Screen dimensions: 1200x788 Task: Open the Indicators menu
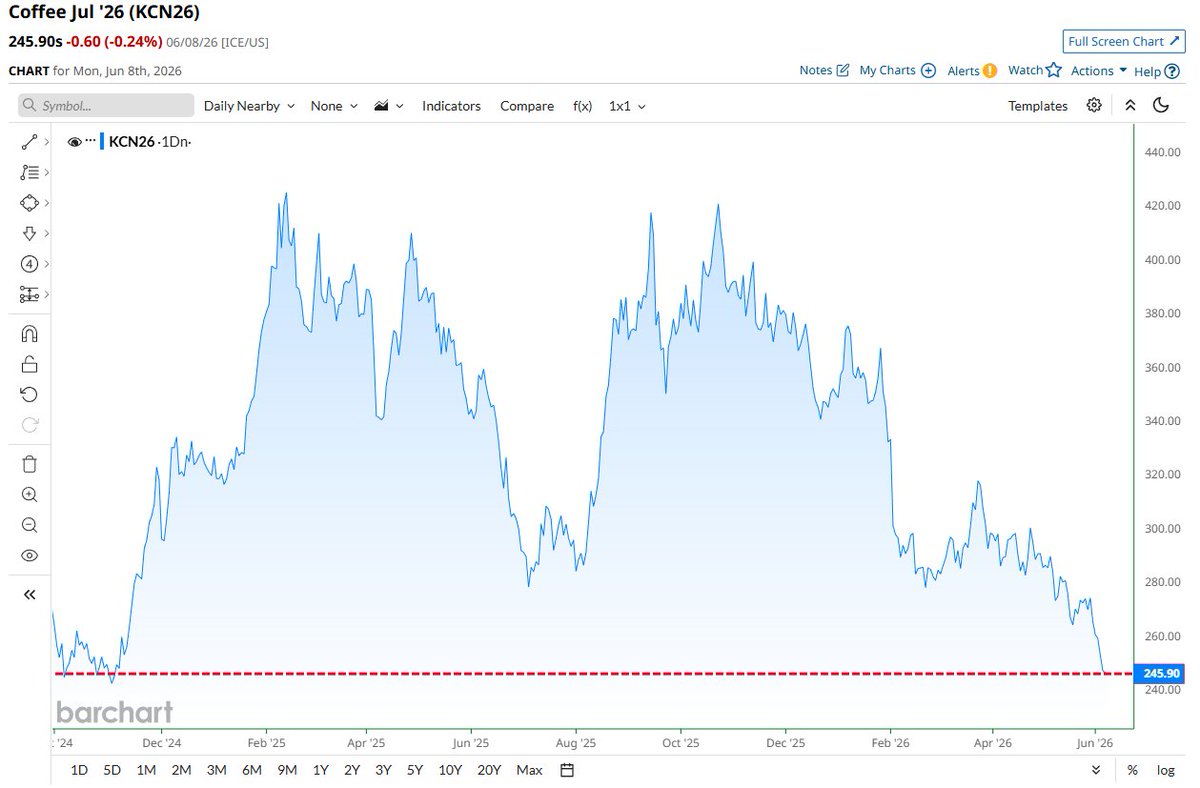(451, 106)
